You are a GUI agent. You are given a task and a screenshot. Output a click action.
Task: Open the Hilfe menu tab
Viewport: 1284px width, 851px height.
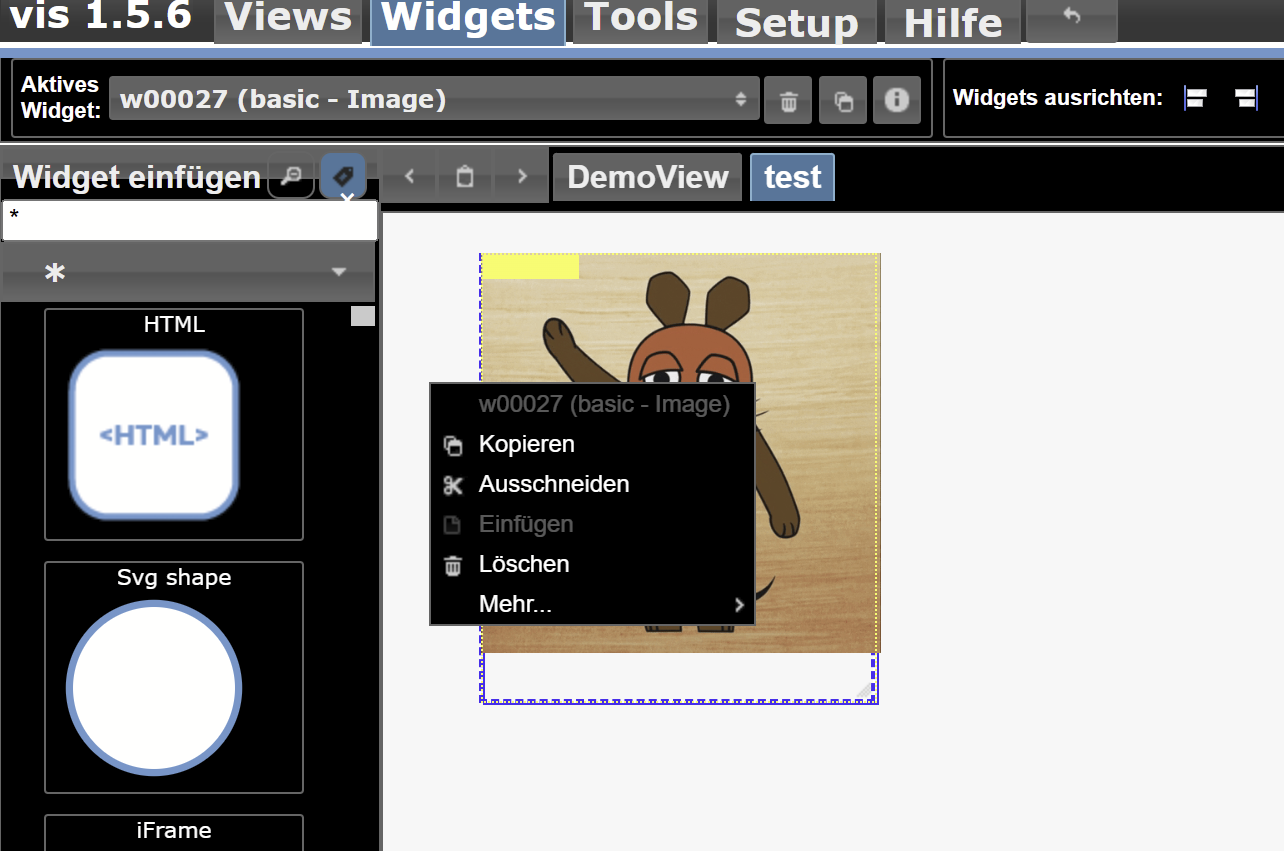[952, 22]
